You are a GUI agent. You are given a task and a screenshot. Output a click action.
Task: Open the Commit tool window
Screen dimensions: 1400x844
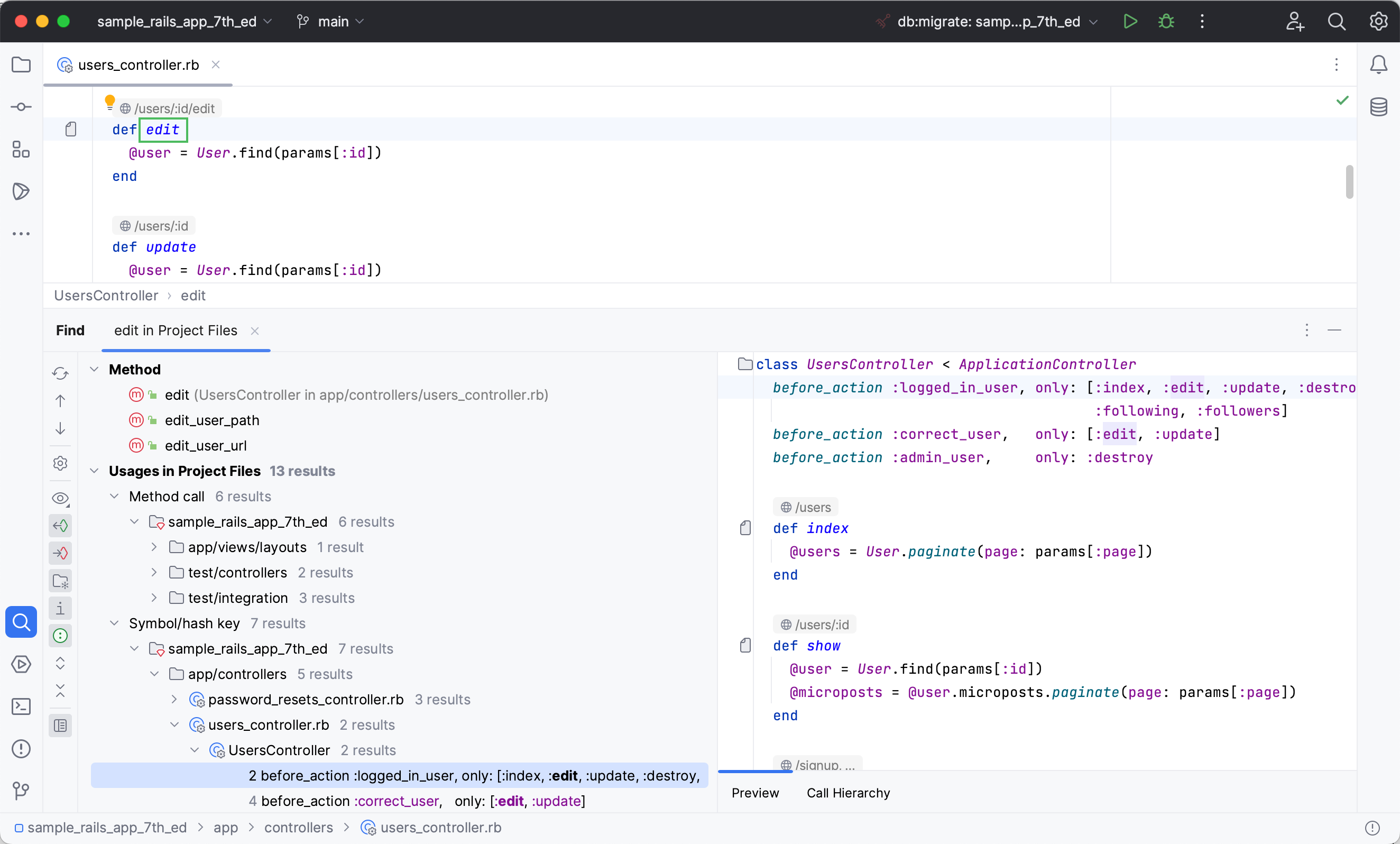coord(21,107)
